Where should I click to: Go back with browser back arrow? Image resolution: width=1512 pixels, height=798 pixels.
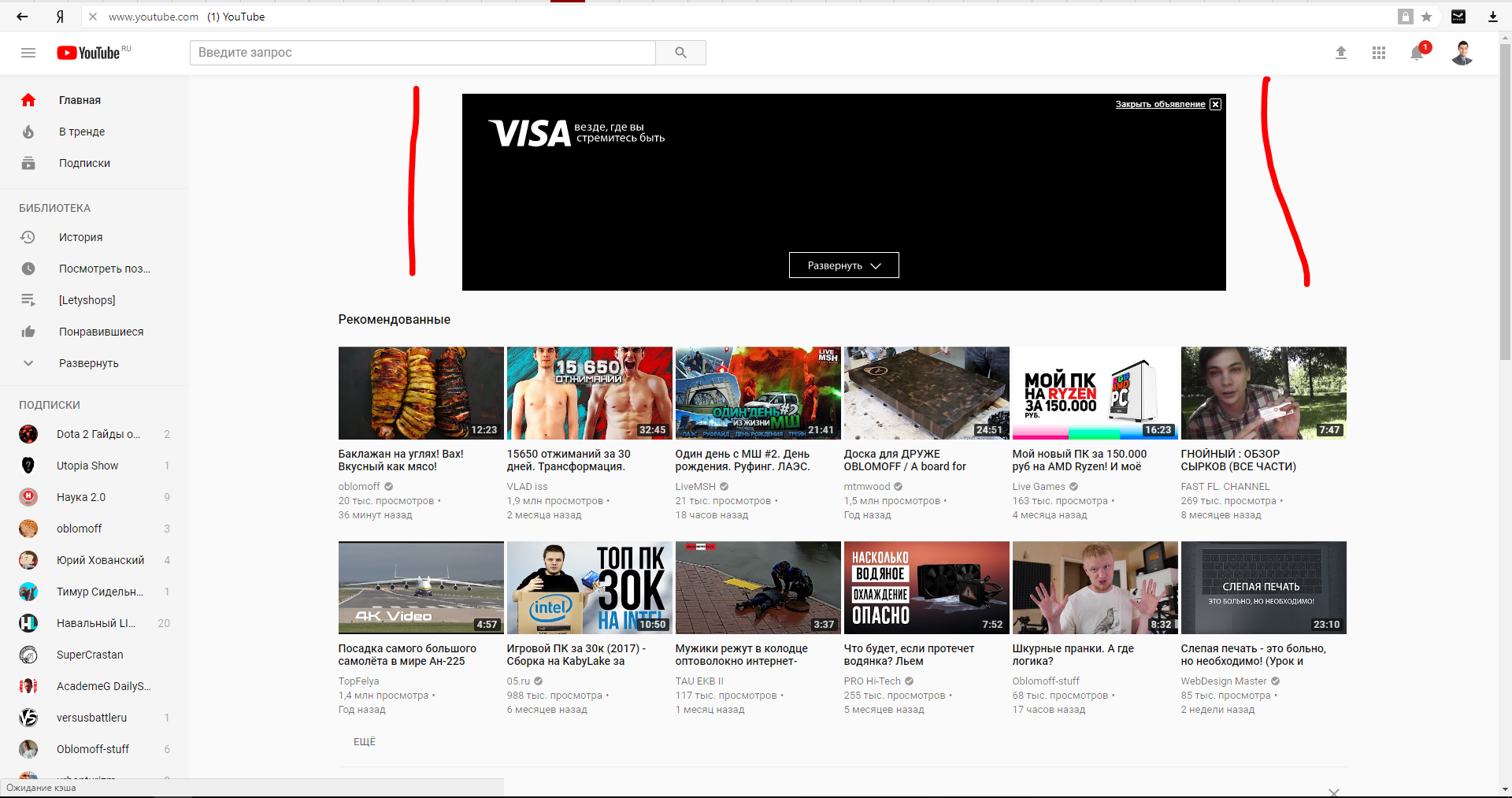(x=22, y=17)
